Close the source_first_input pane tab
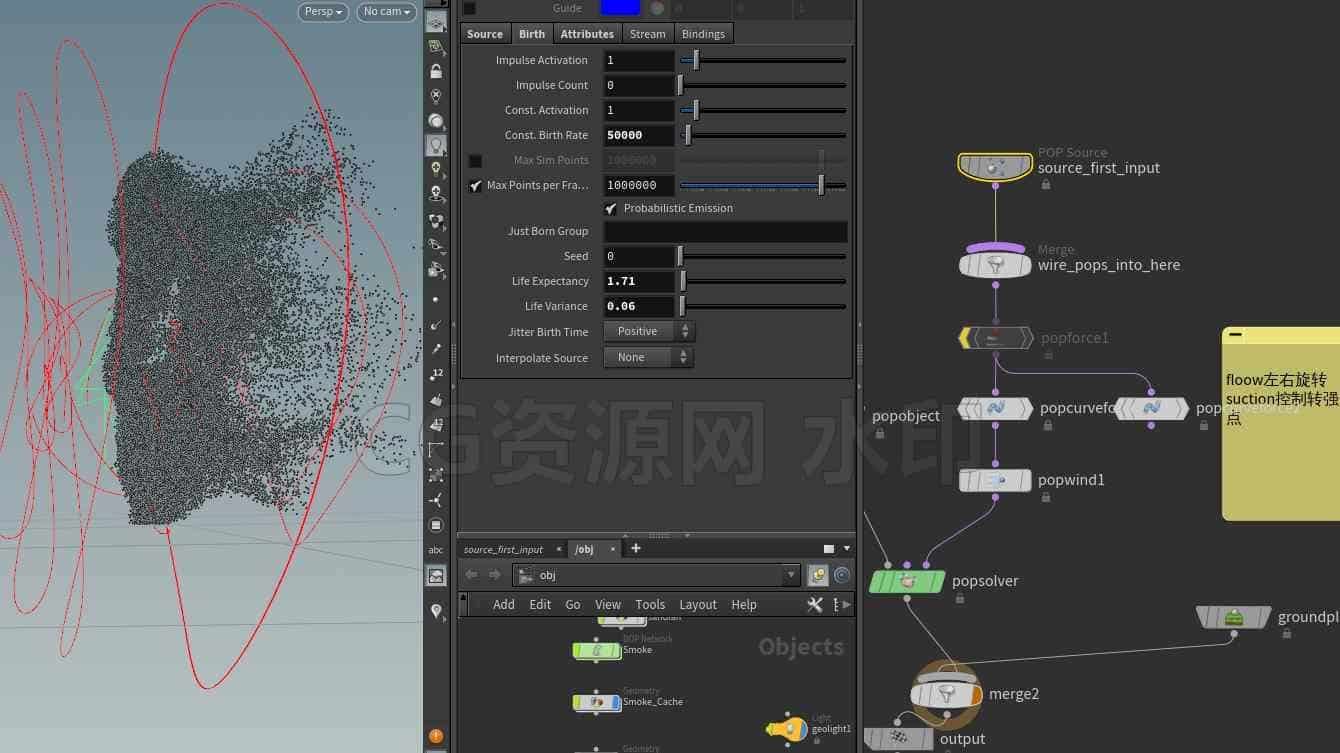Viewport: 1340px width, 753px height. click(x=558, y=549)
